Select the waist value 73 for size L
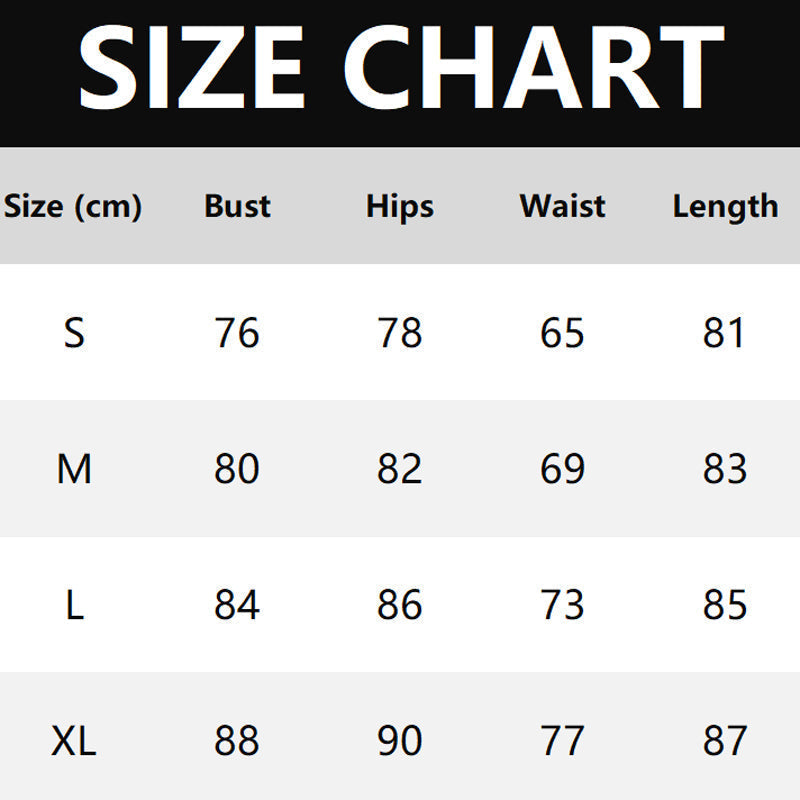 pos(562,605)
